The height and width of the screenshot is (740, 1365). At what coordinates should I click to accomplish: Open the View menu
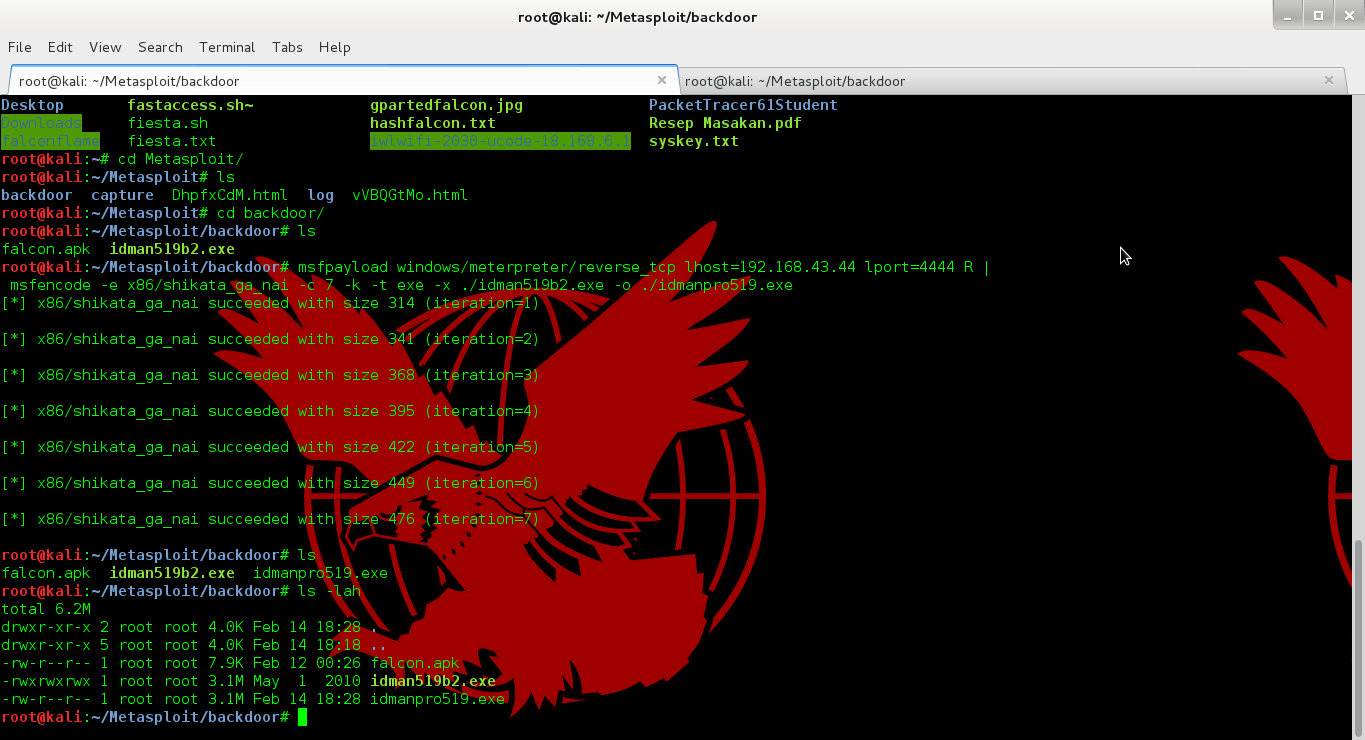[105, 47]
